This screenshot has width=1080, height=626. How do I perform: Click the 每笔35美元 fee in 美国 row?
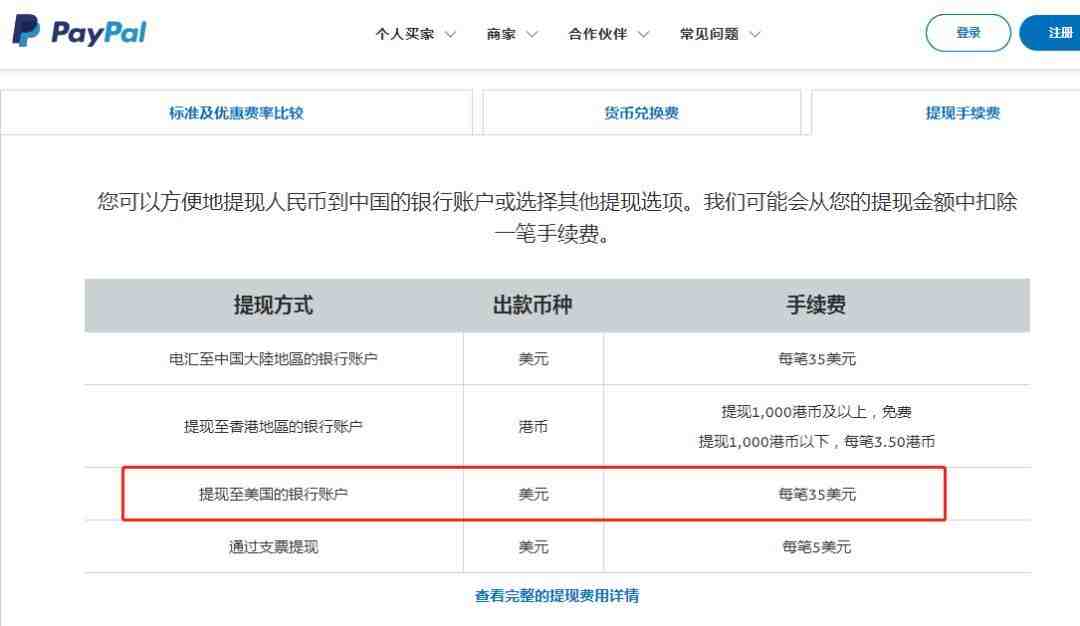tap(816, 494)
